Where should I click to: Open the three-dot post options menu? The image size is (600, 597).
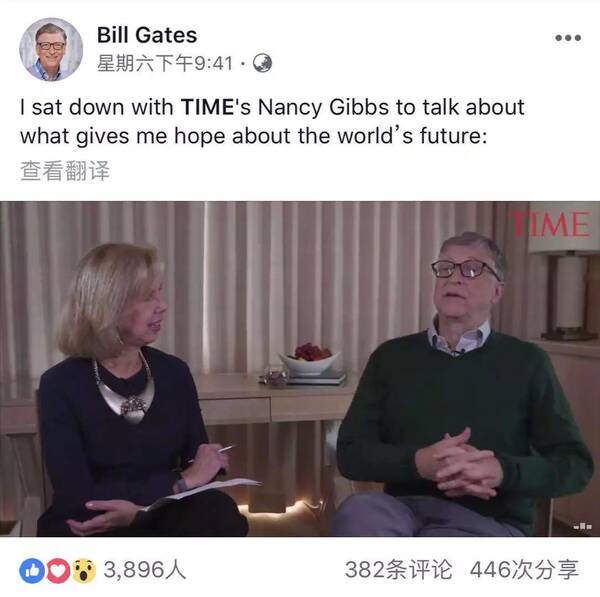(x=568, y=38)
